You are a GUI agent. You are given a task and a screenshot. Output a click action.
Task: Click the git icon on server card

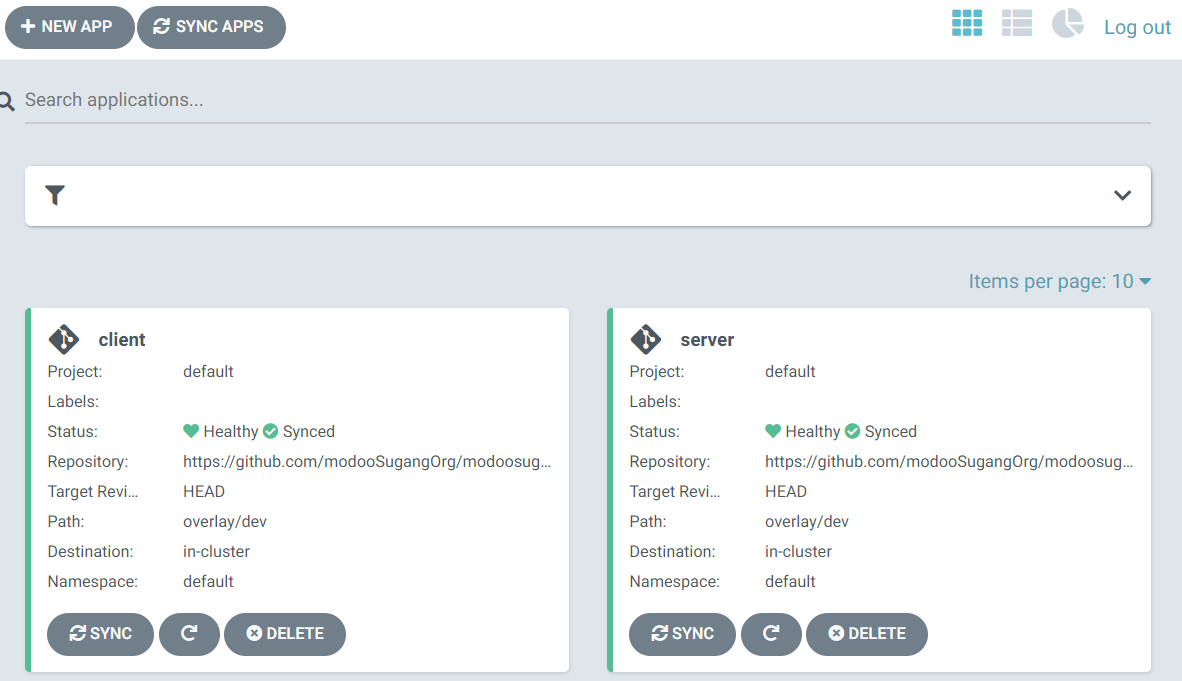click(645, 339)
